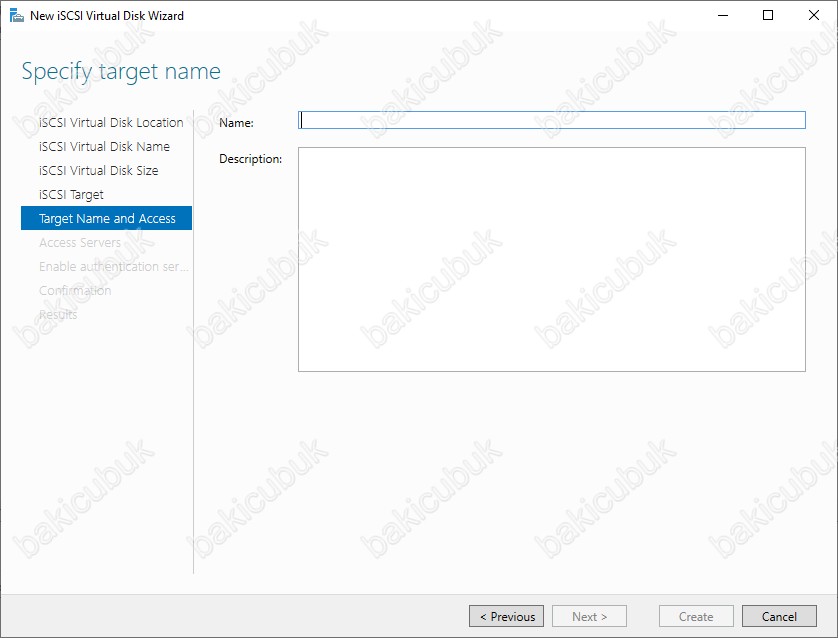Select the Target Name and Access step

coord(106,218)
